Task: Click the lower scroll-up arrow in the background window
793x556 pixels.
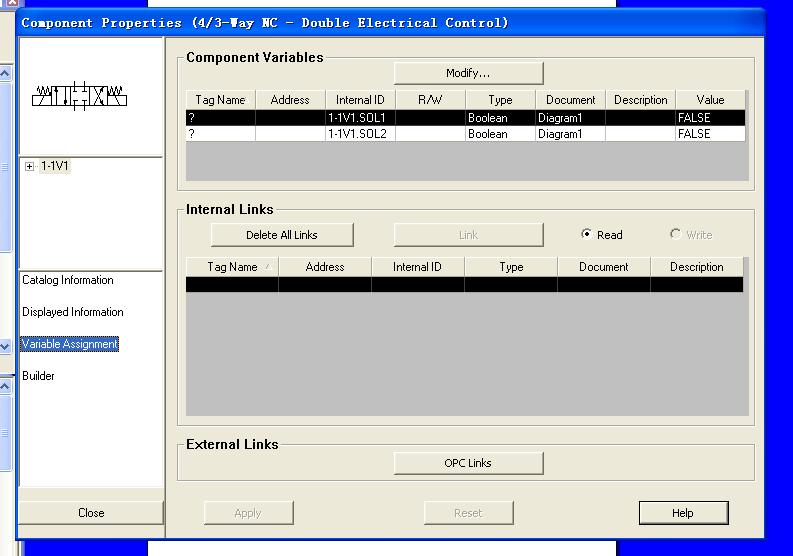Action: coord(5,387)
